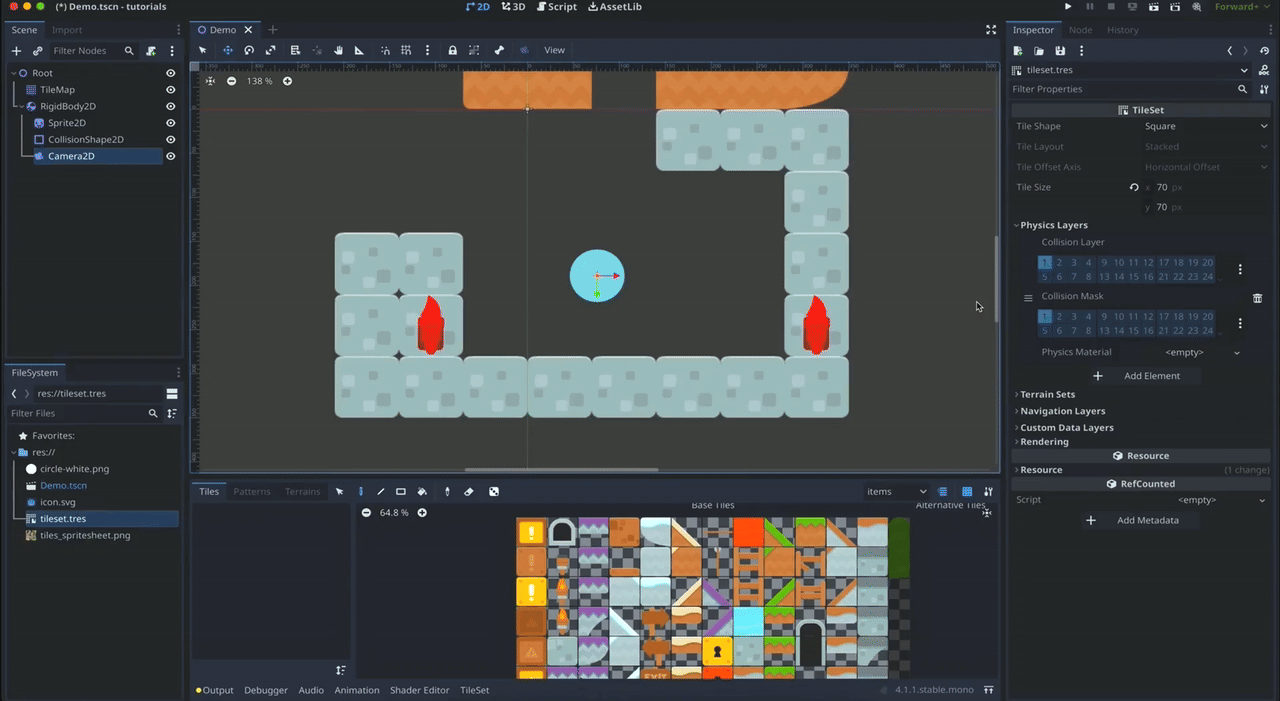Zoom out the 2D viewport with the minus button
This screenshot has width=1280, height=701.
click(x=231, y=81)
